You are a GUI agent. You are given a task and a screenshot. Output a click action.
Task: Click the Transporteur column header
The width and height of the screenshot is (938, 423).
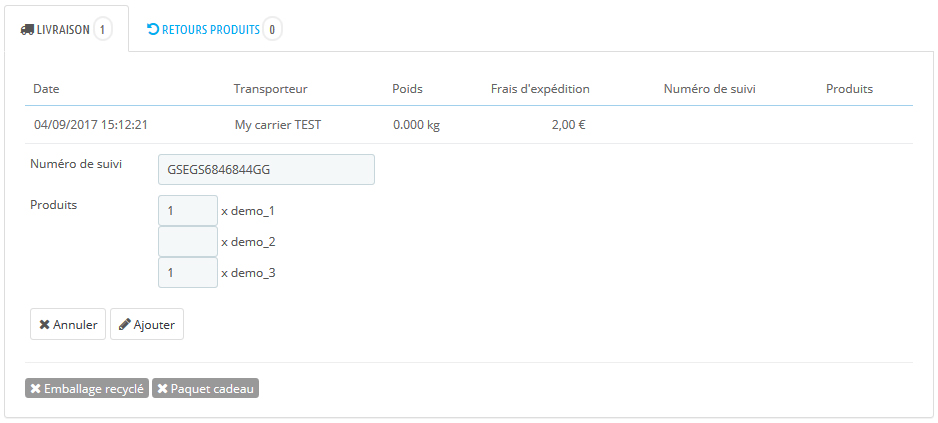270,89
